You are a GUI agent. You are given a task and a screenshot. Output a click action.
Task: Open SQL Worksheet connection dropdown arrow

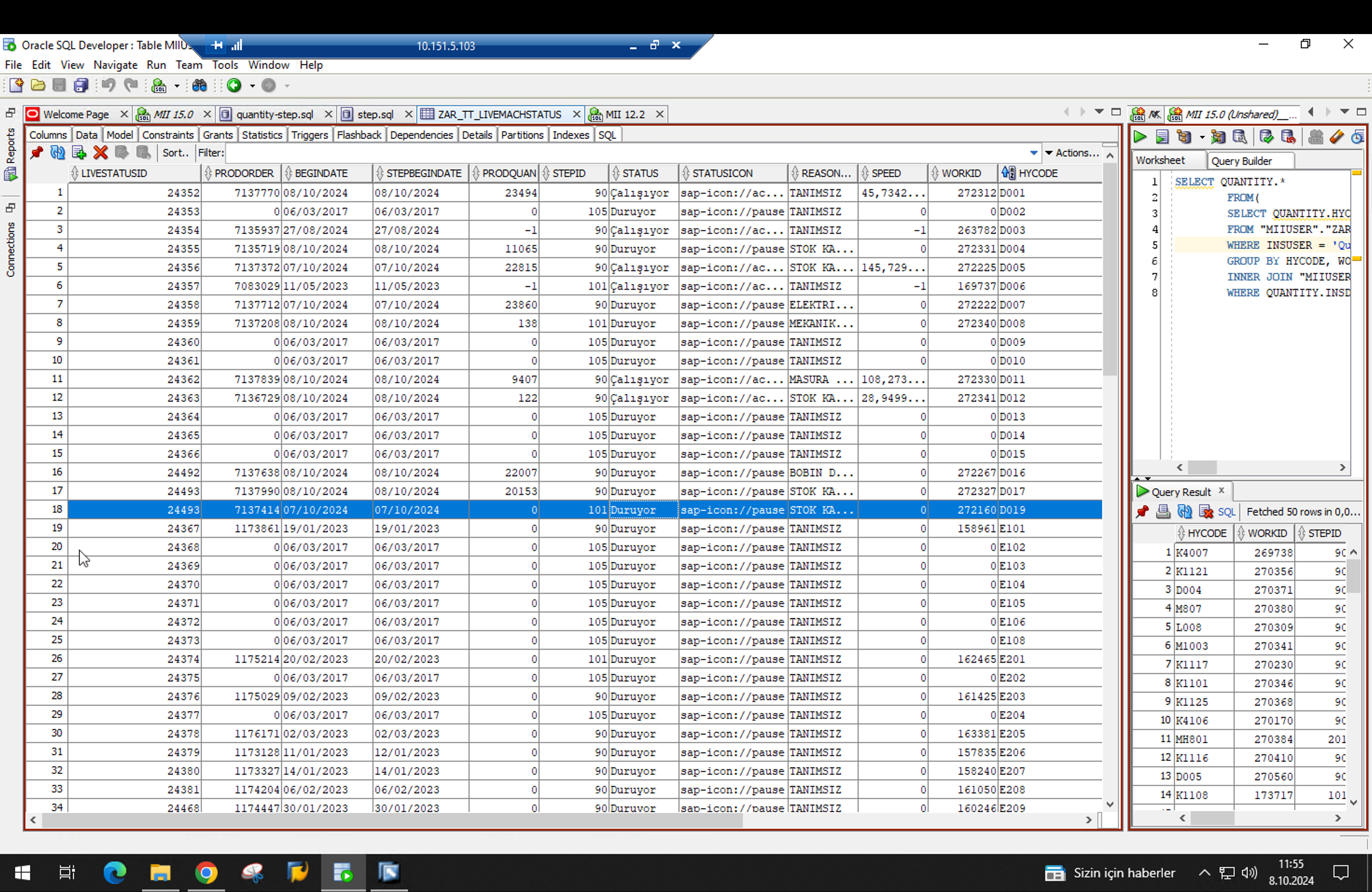pos(177,86)
